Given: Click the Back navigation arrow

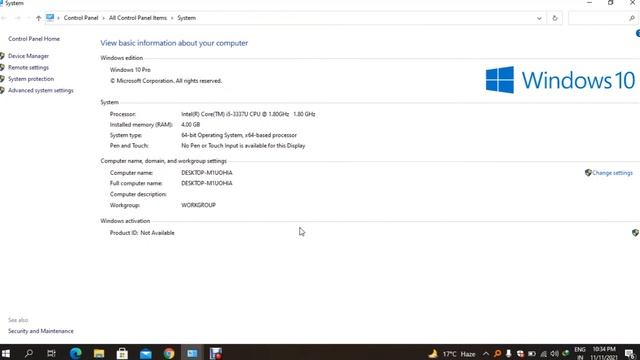Looking at the screenshot, I should point(4,18).
